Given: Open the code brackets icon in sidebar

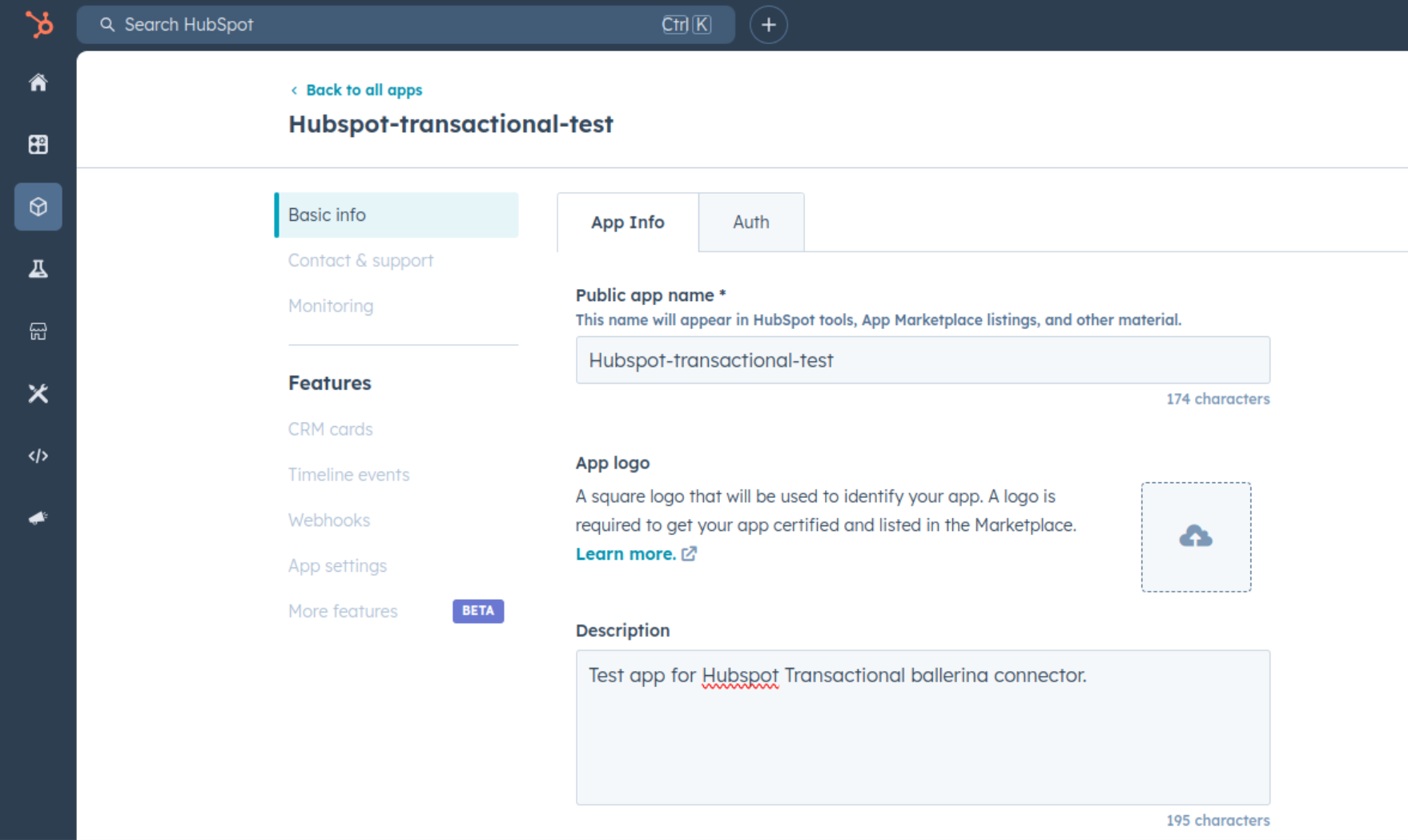Looking at the screenshot, I should 38,456.
